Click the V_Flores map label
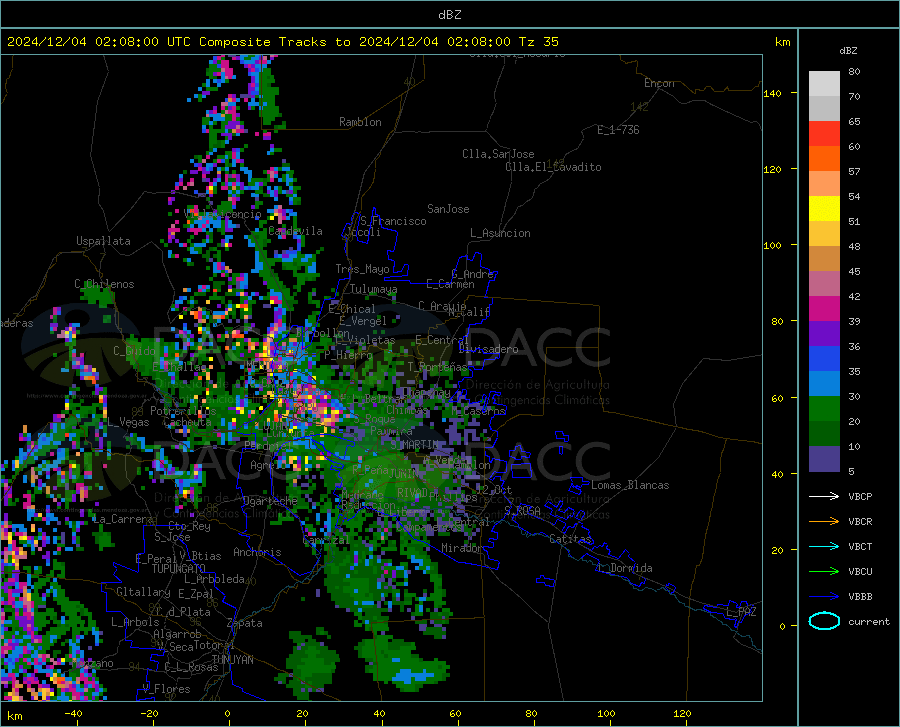 pyautogui.click(x=166, y=689)
